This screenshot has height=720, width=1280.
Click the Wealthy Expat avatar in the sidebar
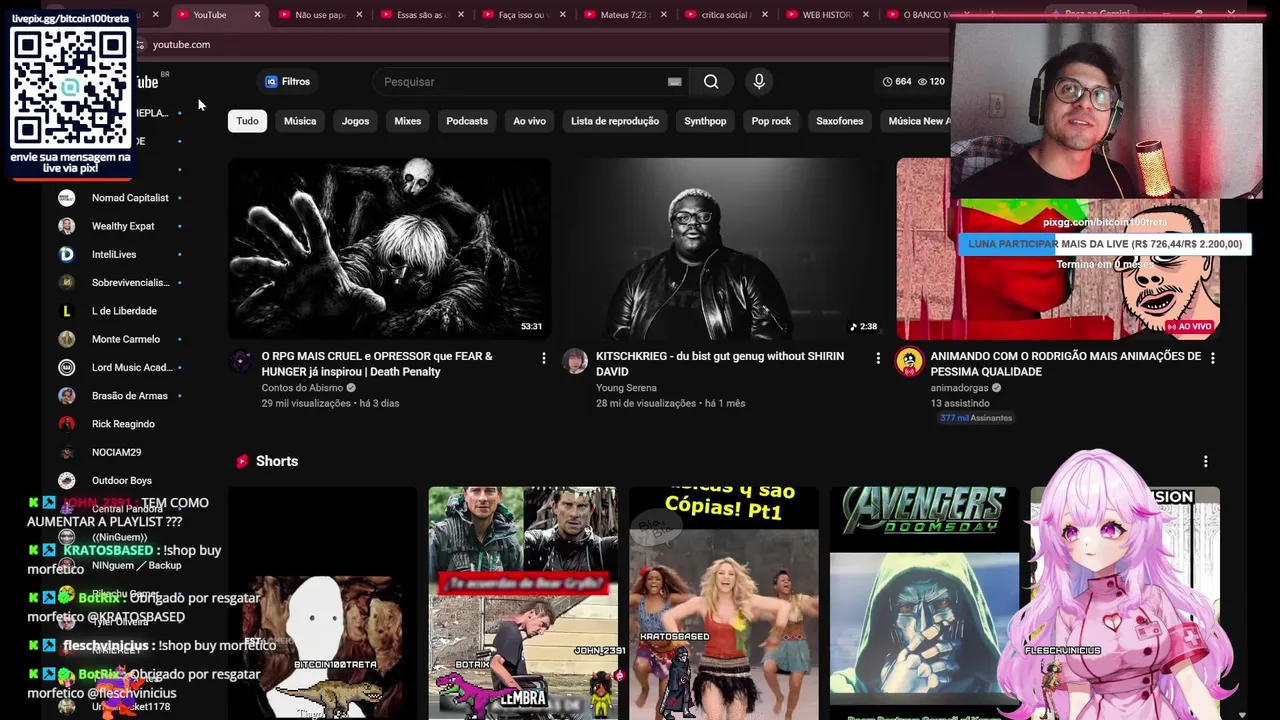tap(67, 226)
